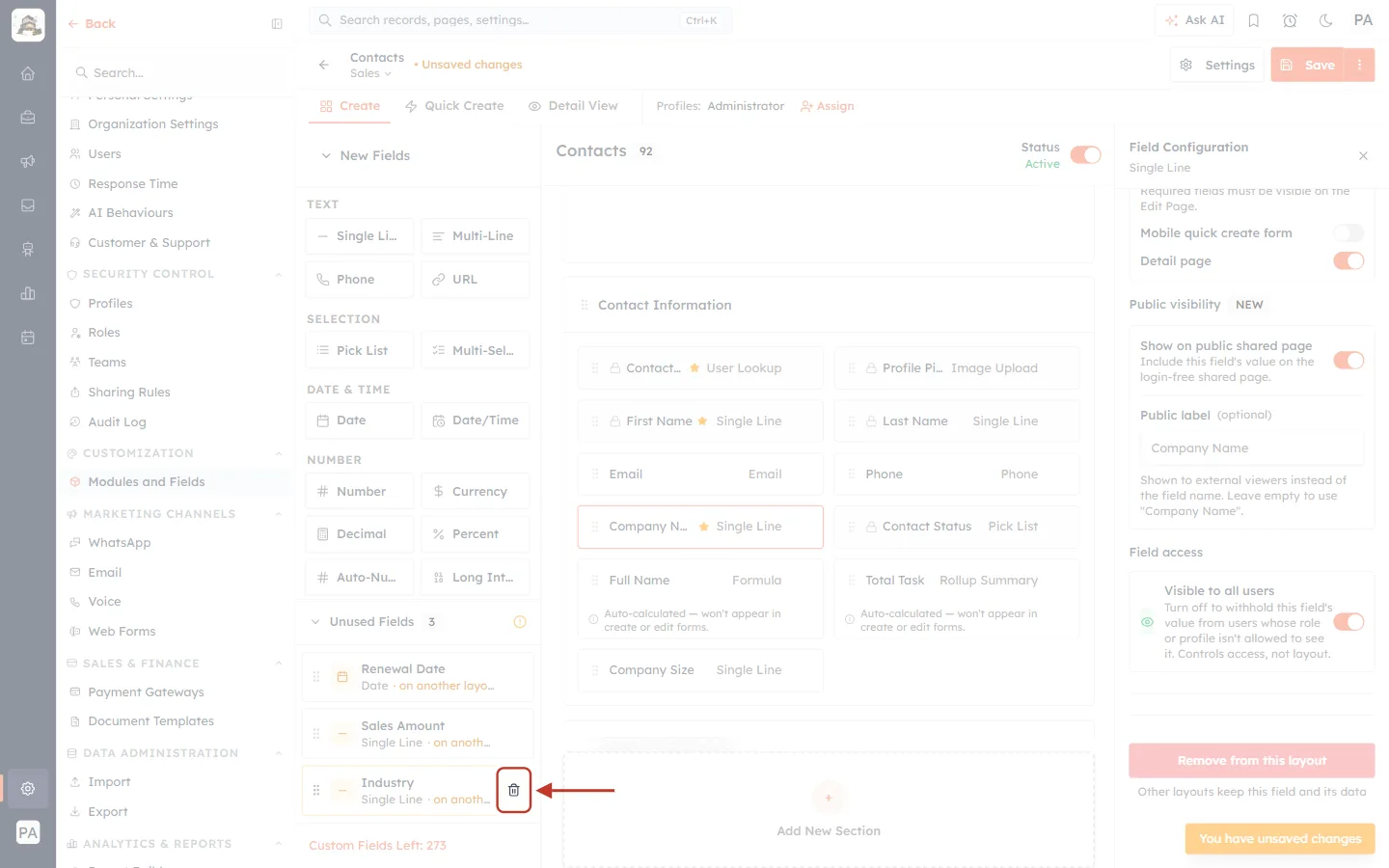Toggle the Contacts Status Active switch
The height and width of the screenshot is (868, 1389).
[x=1086, y=155]
